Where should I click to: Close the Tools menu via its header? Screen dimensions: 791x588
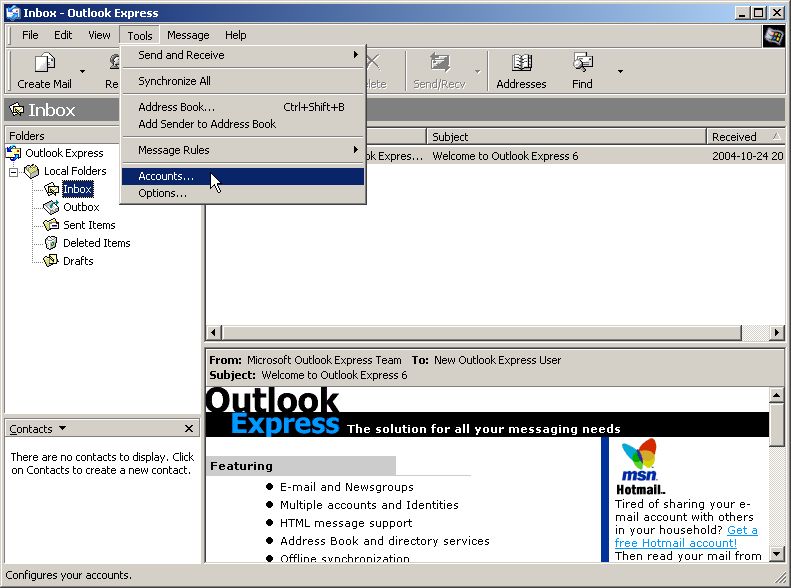tap(140, 35)
